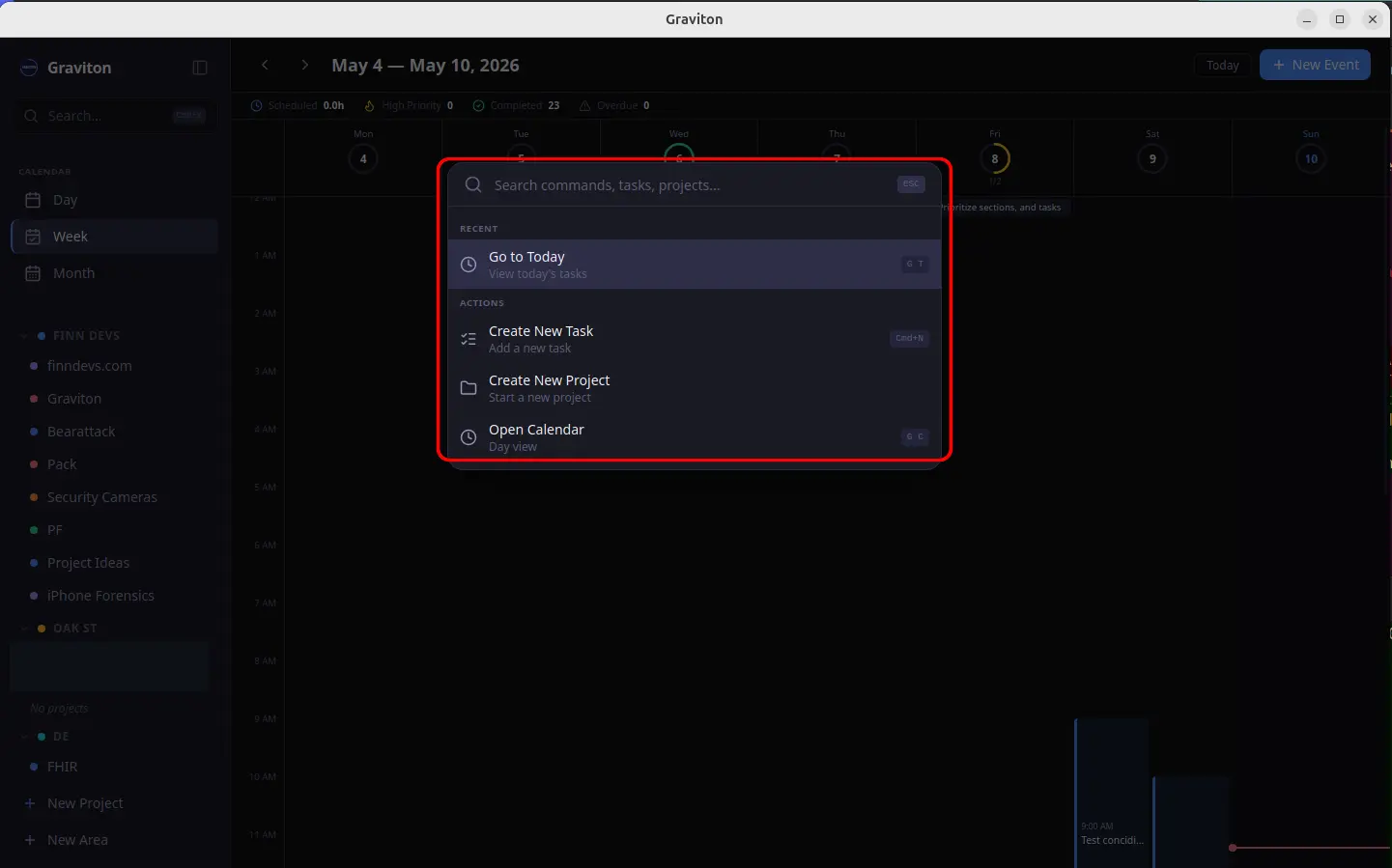
Task: Click the PF green color dot
Action: [x=34, y=531]
